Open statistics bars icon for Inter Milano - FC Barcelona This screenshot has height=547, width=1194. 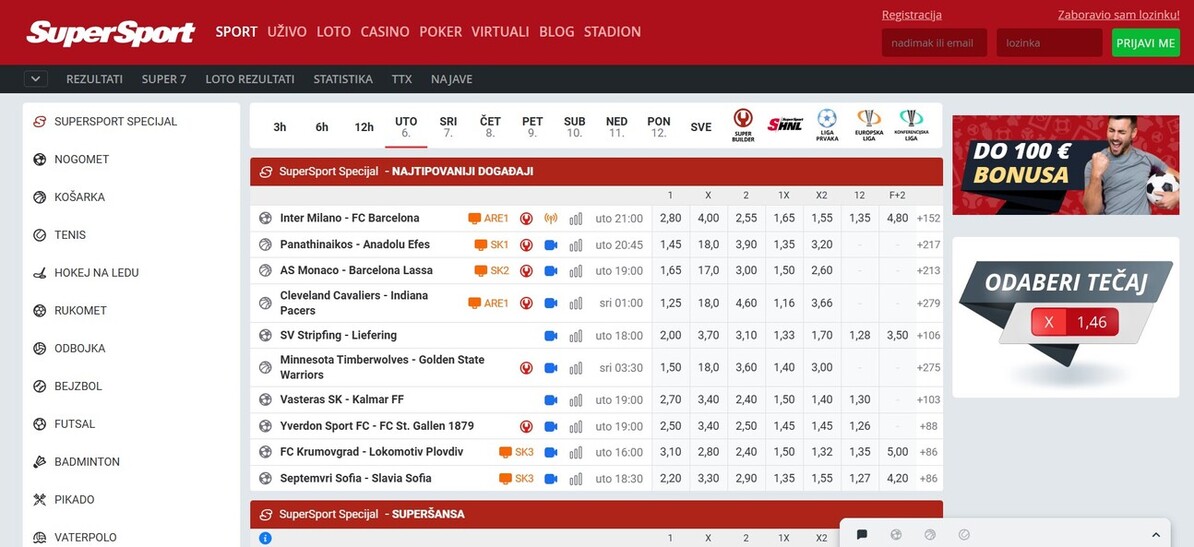click(576, 219)
